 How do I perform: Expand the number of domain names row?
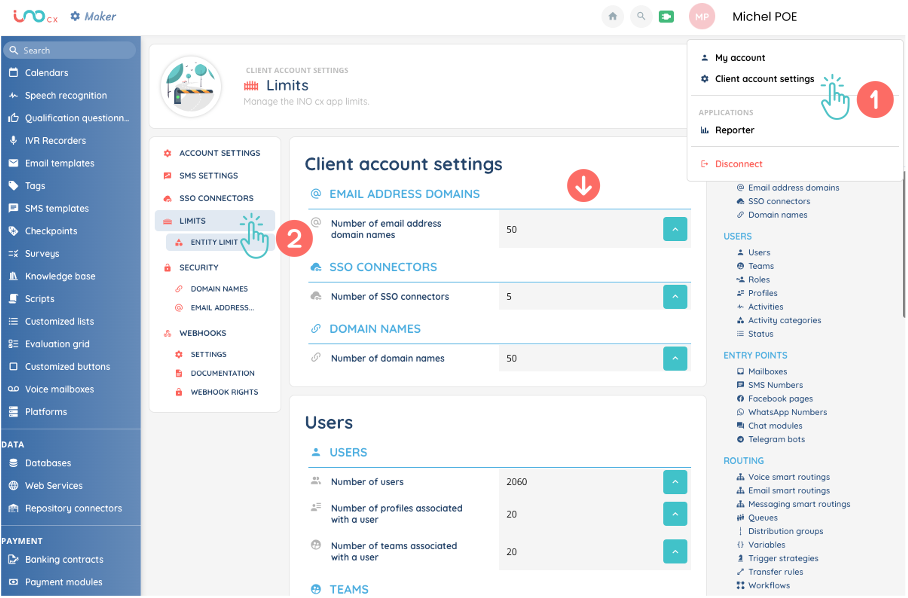pyautogui.click(x=675, y=358)
